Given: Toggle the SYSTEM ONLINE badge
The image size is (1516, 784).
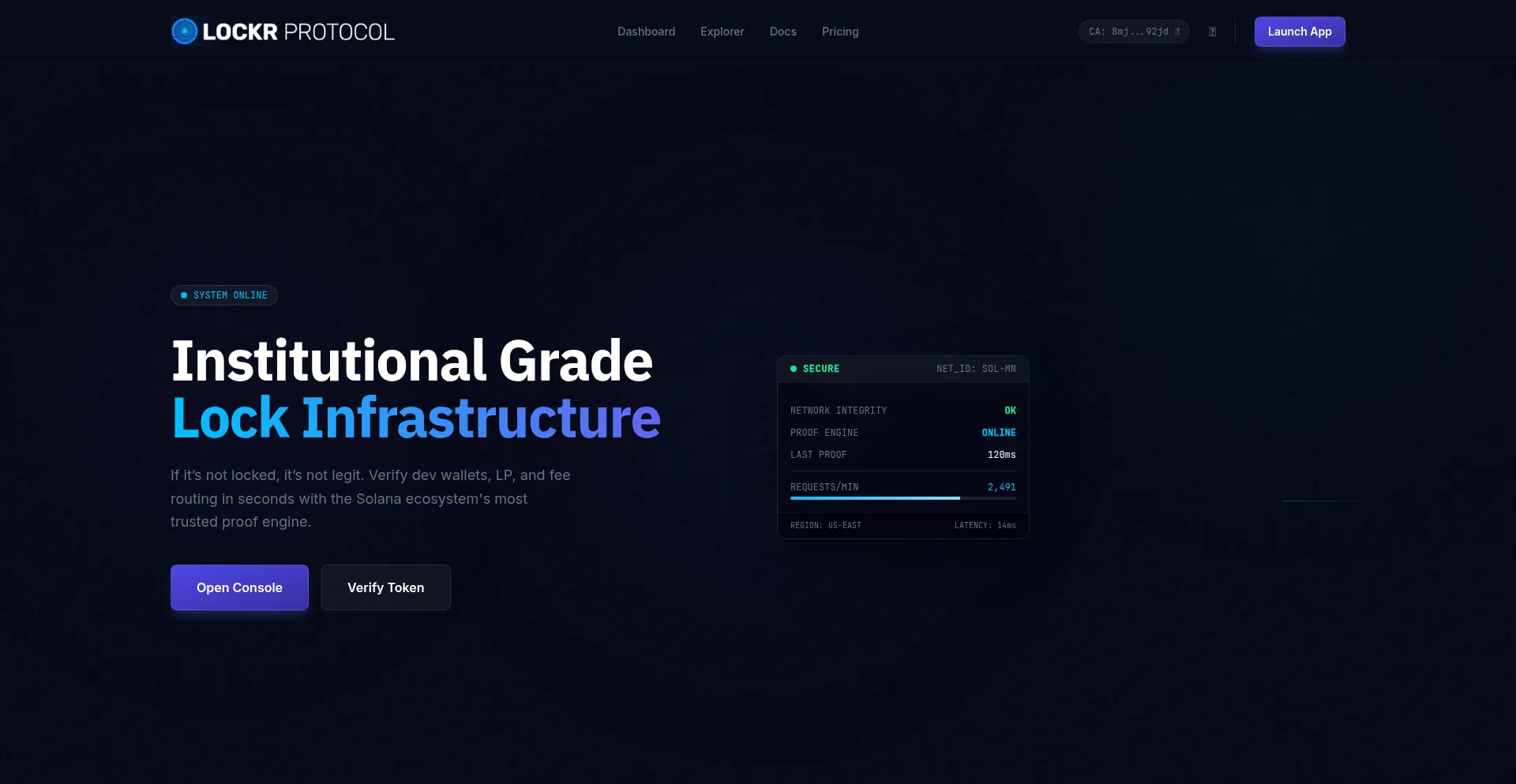Looking at the screenshot, I should point(224,295).
